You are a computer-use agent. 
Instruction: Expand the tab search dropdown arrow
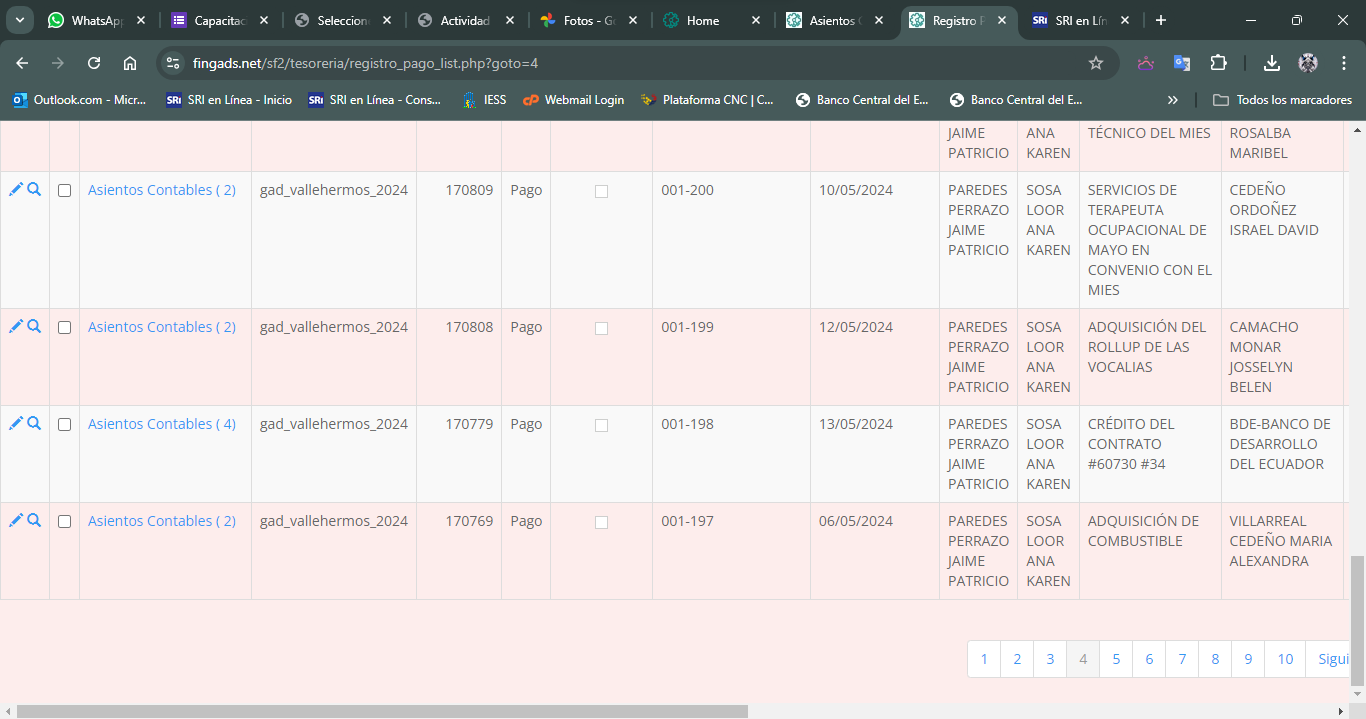pos(20,20)
